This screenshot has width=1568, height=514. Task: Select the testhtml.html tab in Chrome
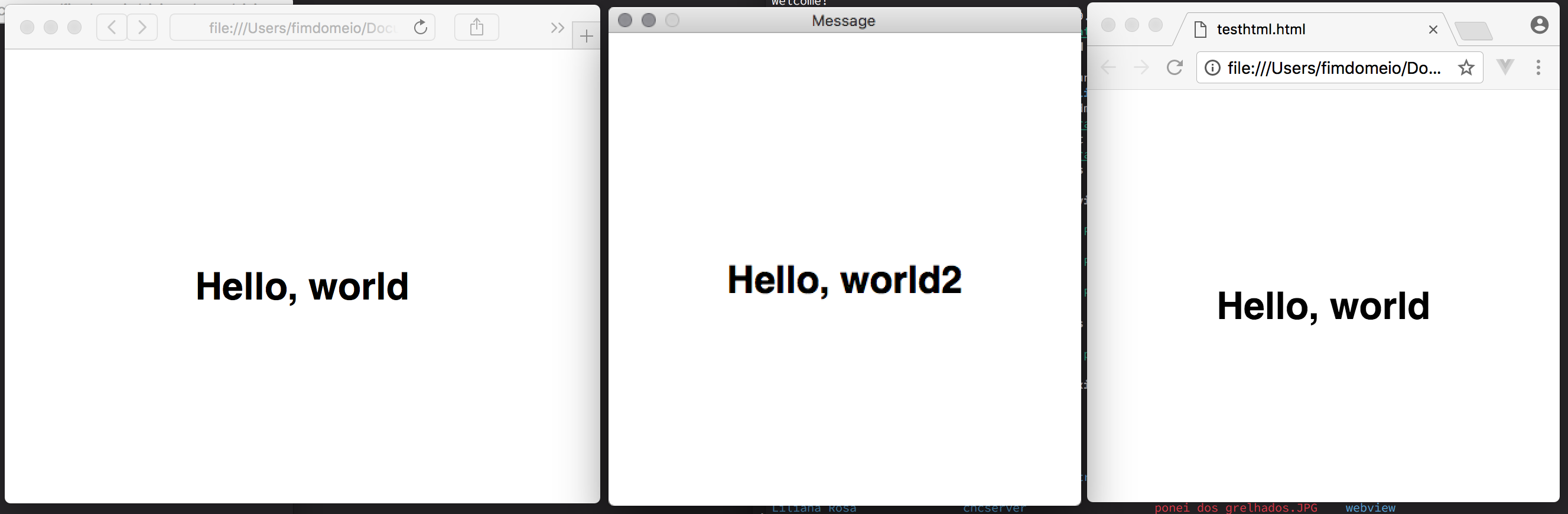[x=1315, y=29]
